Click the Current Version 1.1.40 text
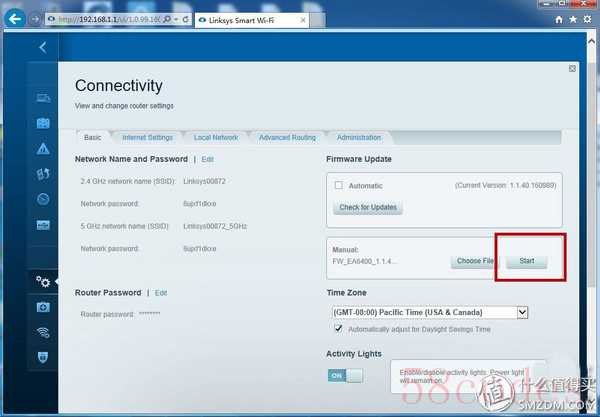This screenshot has height=417, width=600. coord(505,185)
